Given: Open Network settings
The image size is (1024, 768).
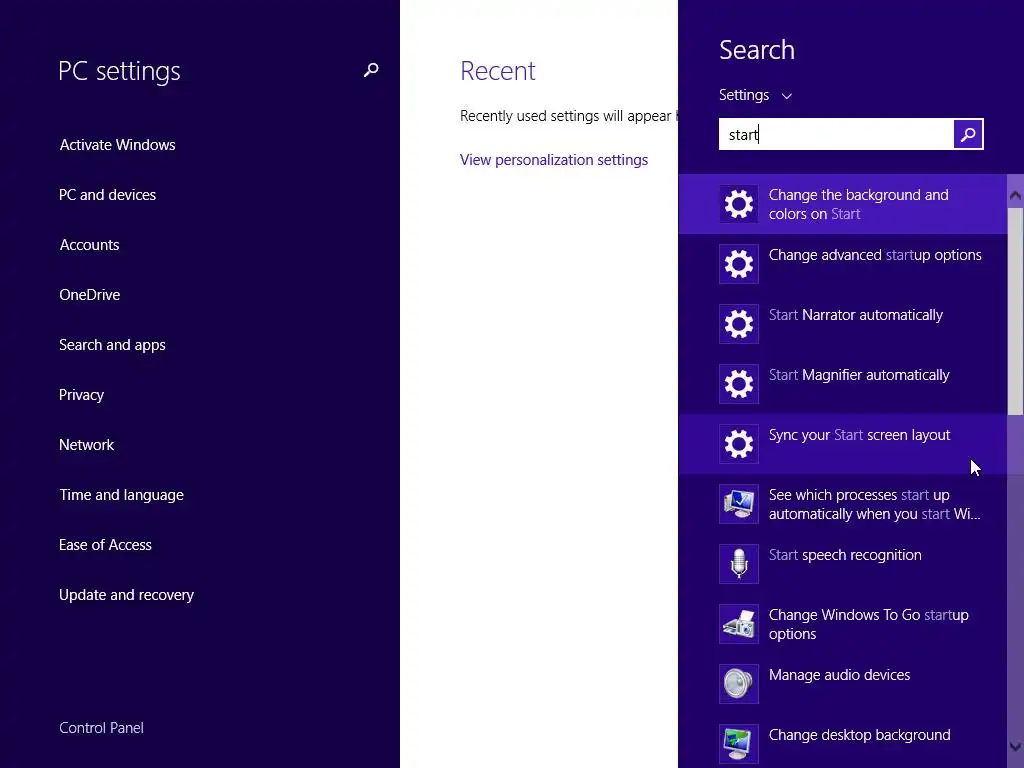Looking at the screenshot, I should tap(87, 445).
